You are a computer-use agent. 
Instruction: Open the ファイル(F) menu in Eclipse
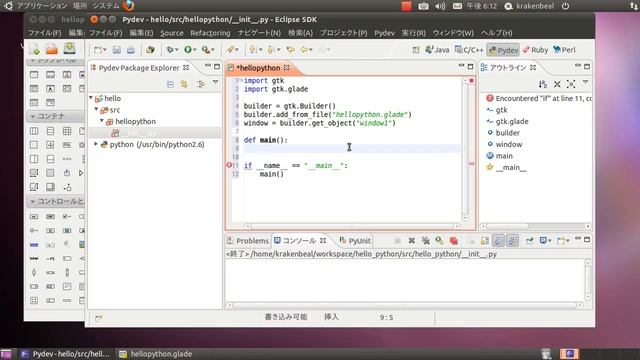106,33
